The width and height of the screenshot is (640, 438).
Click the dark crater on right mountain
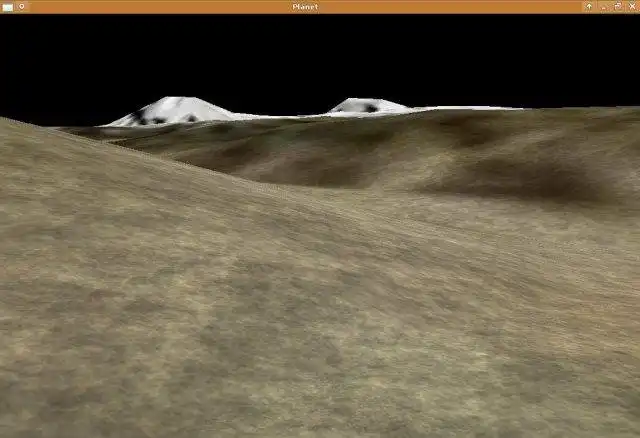371,108
